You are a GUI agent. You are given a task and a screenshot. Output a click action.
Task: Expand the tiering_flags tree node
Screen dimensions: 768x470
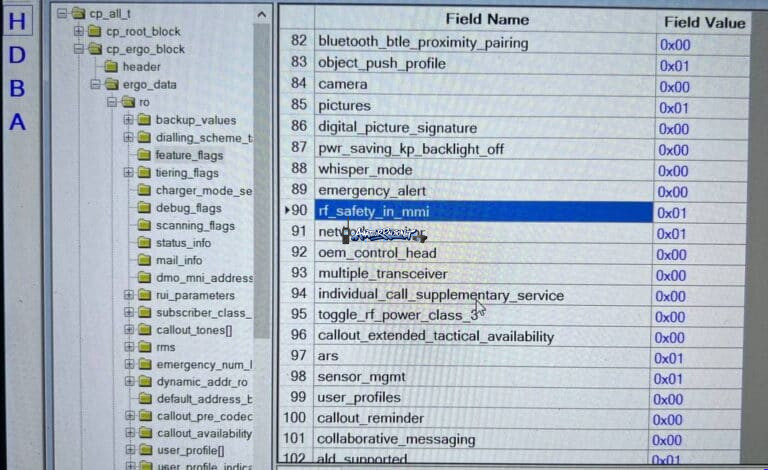pyautogui.click(x=128, y=172)
